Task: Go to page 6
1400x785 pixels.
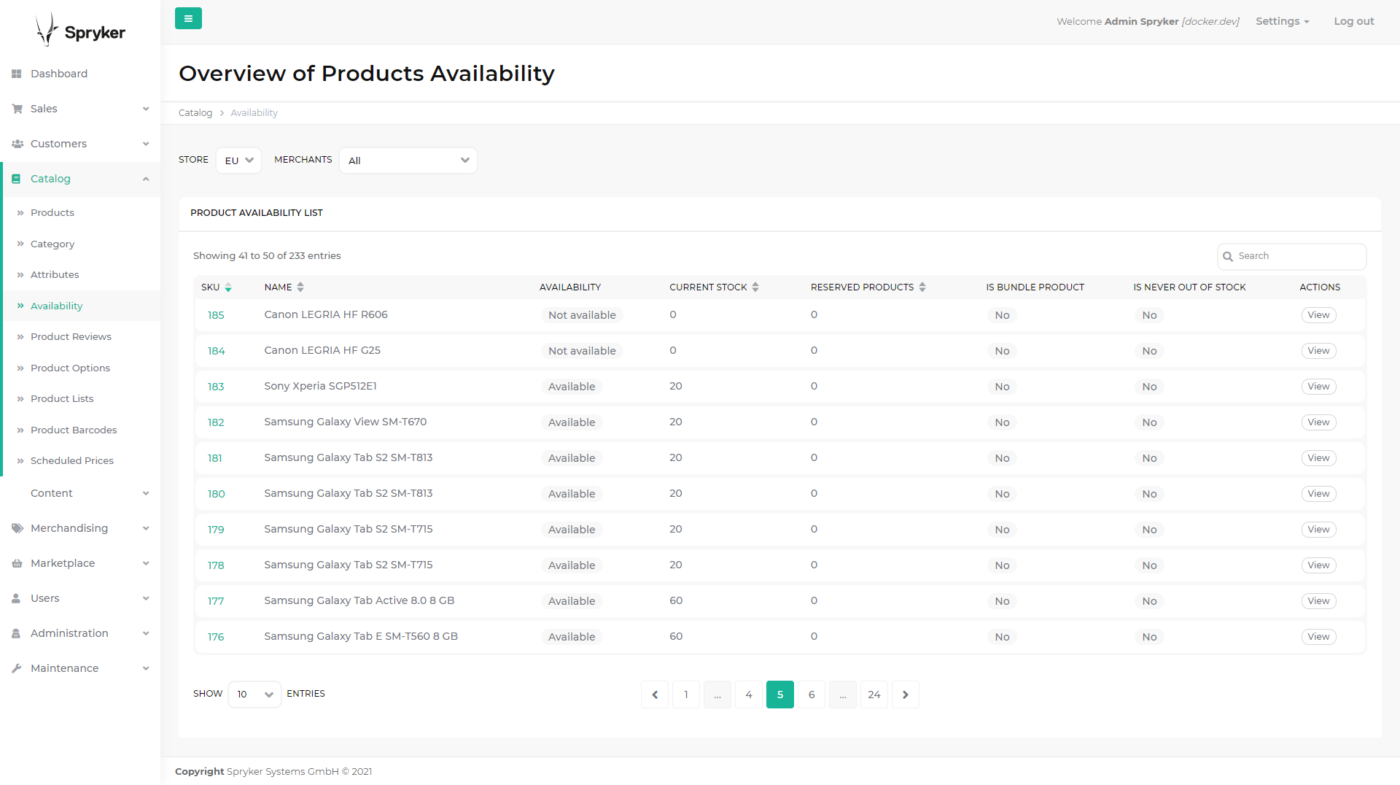Action: click(811, 695)
